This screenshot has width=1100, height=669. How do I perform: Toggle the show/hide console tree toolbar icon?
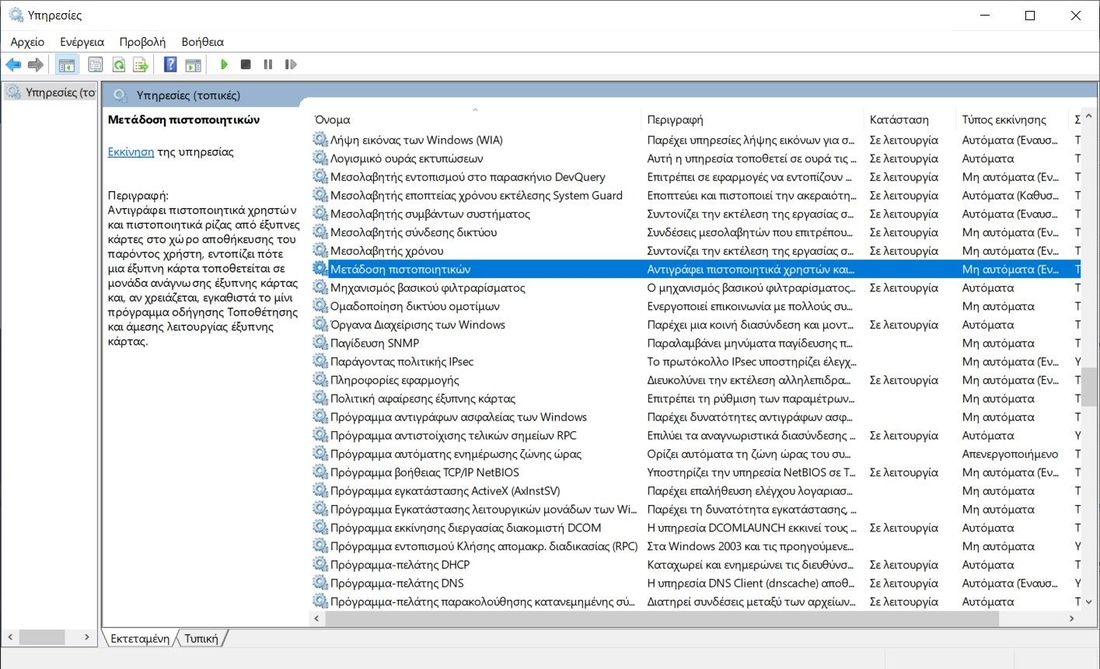[67, 65]
